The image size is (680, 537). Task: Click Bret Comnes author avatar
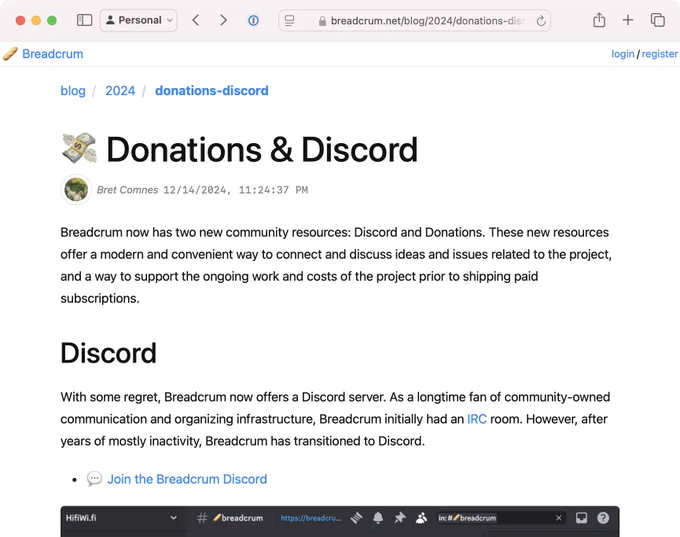76,190
